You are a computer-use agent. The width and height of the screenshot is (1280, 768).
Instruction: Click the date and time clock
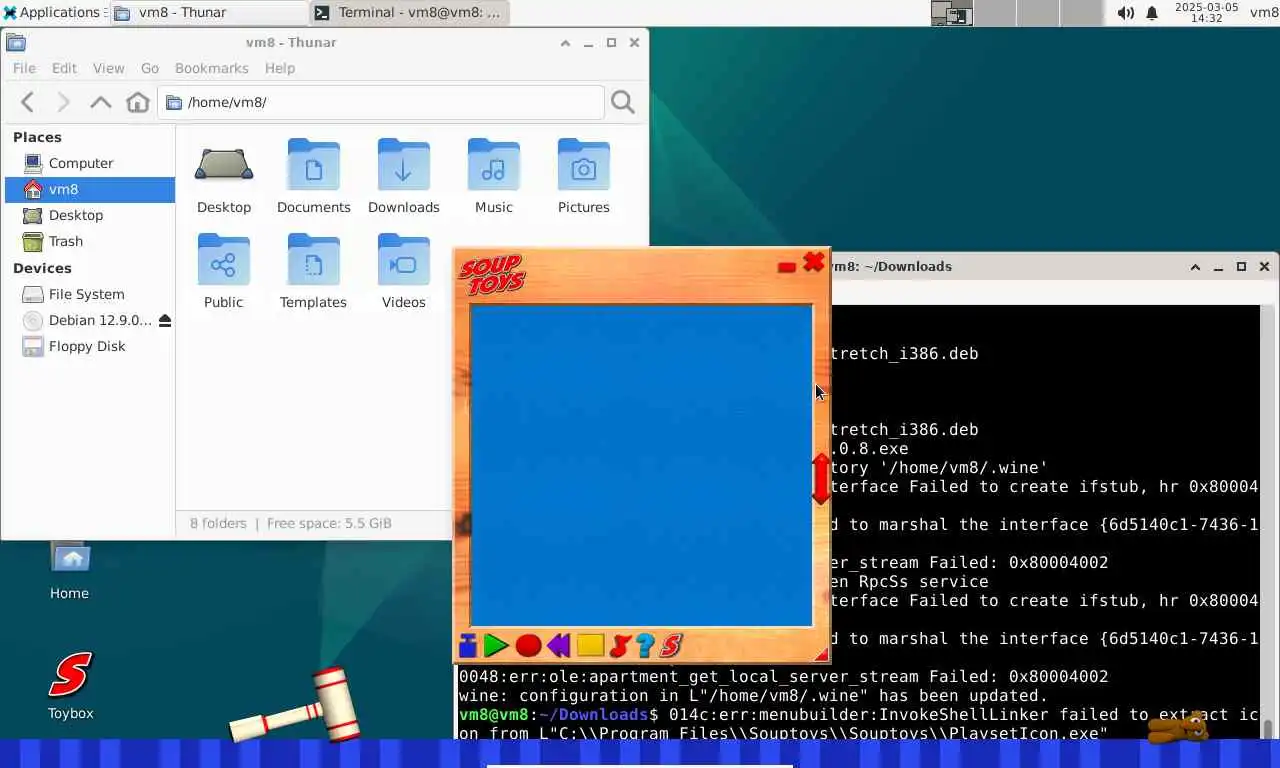tap(1207, 13)
